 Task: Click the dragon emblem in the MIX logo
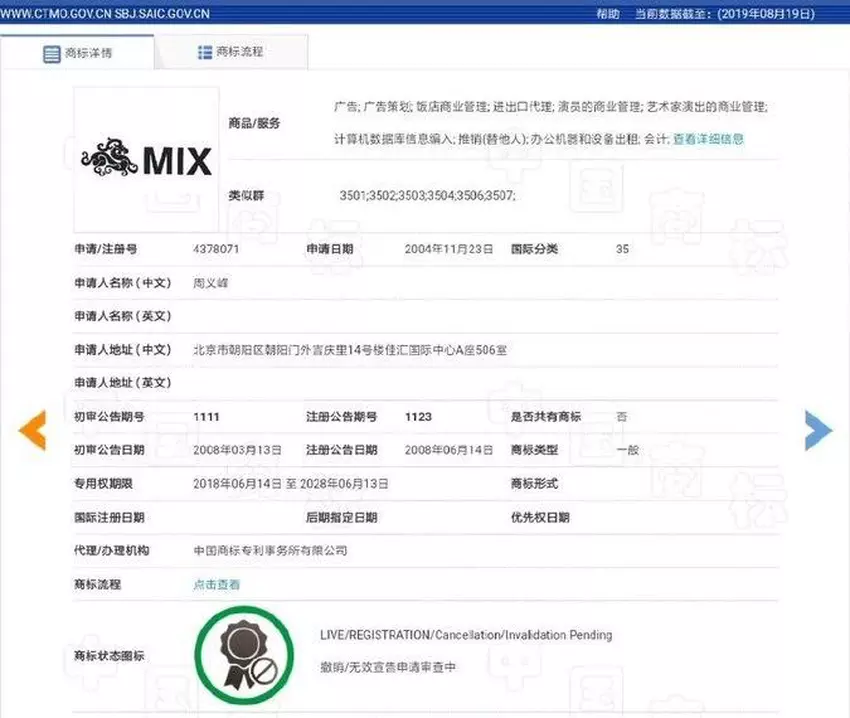coord(110,159)
